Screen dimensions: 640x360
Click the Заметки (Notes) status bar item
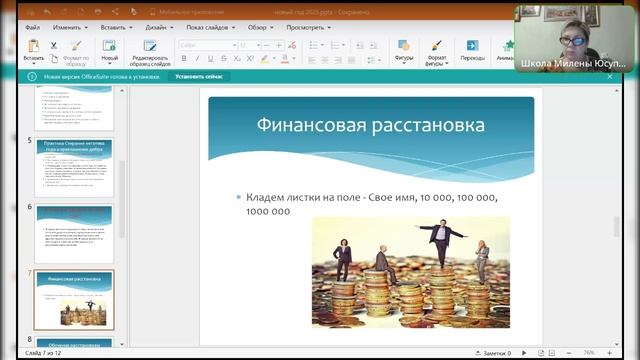(493, 353)
